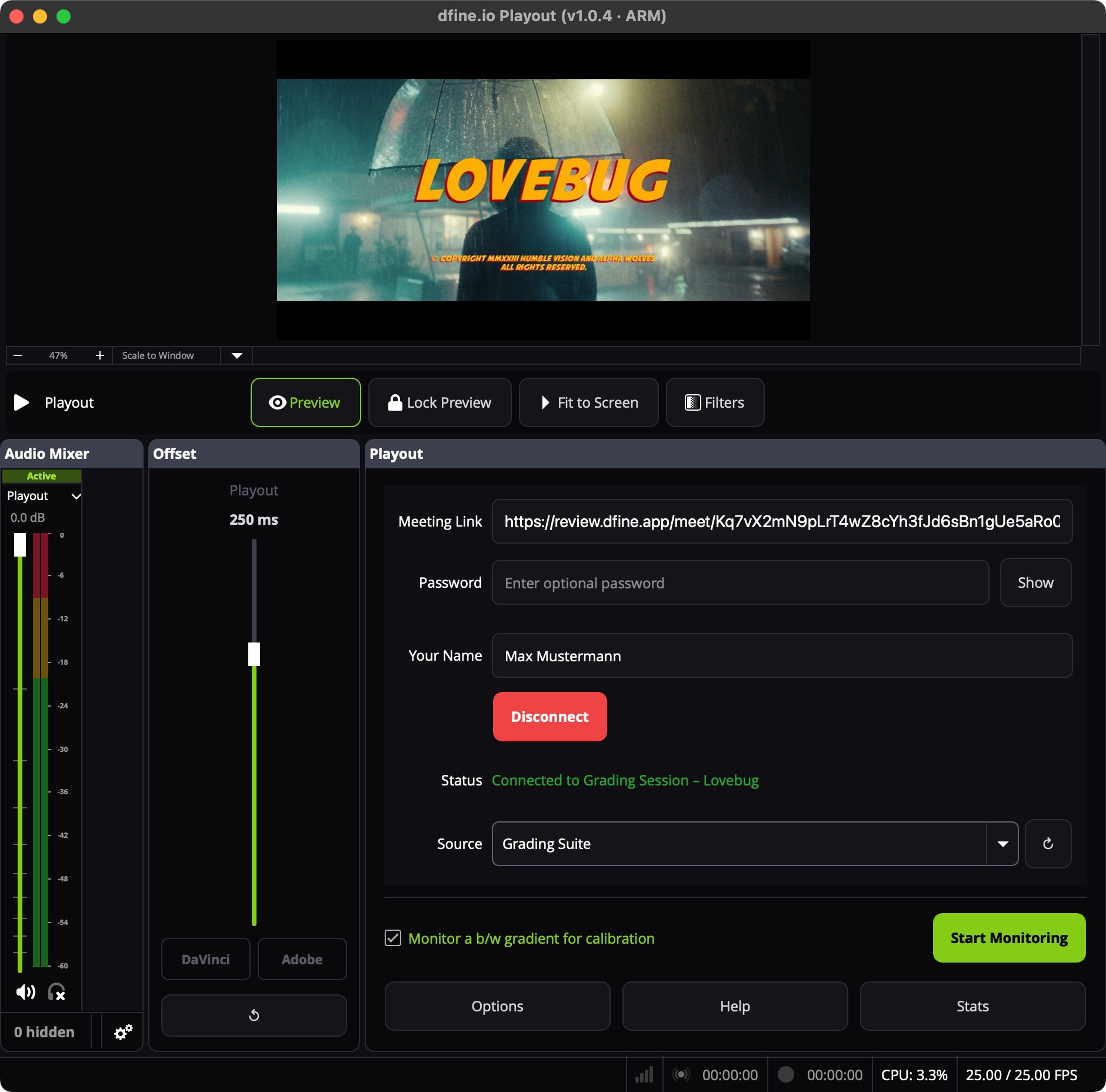The image size is (1106, 1092).
Task: Minimize with the yellow window button
Action: (x=40, y=16)
